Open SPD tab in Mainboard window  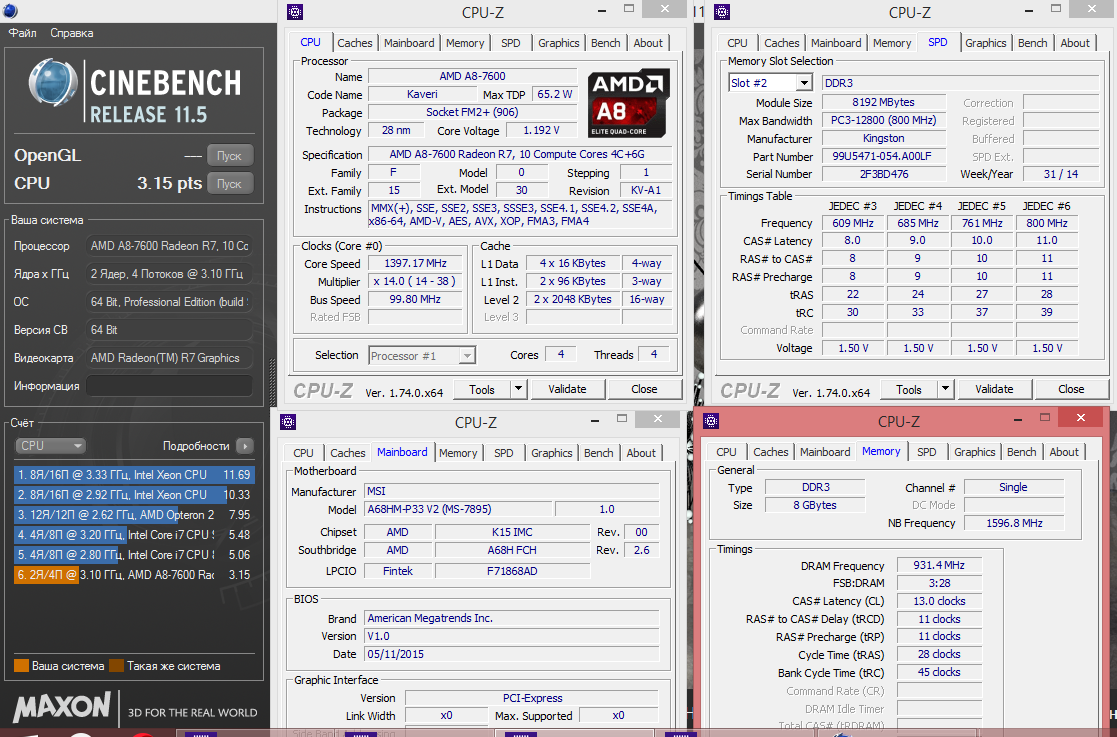tap(504, 453)
